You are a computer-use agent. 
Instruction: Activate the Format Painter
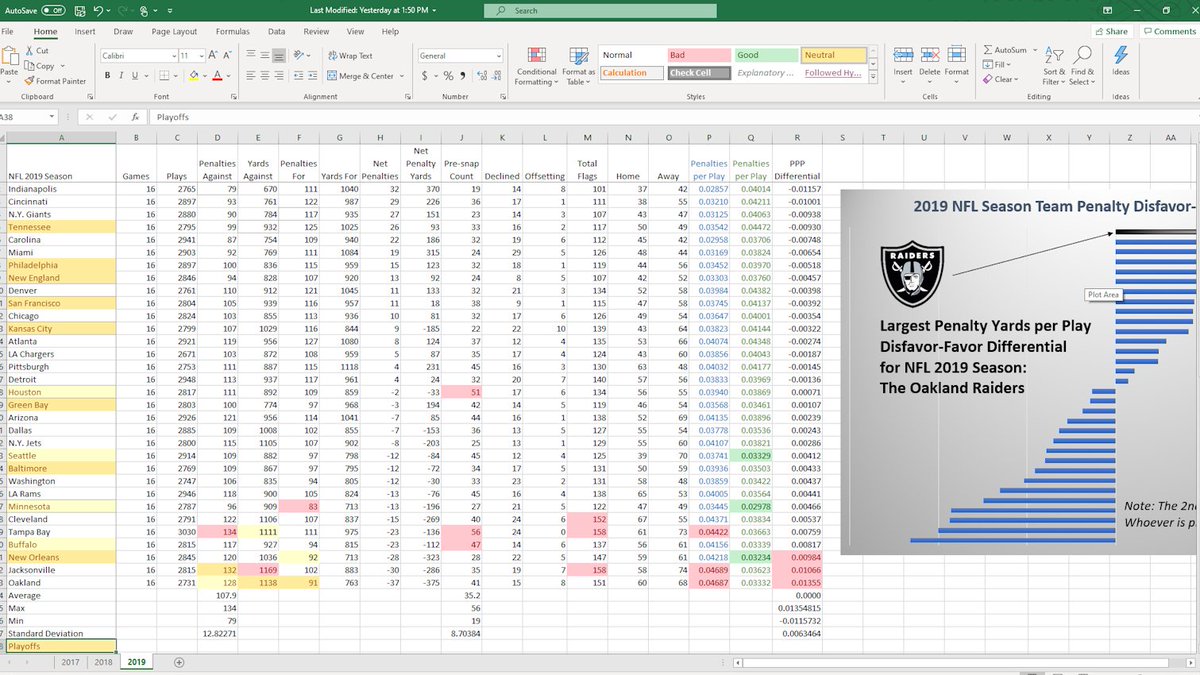[55, 81]
